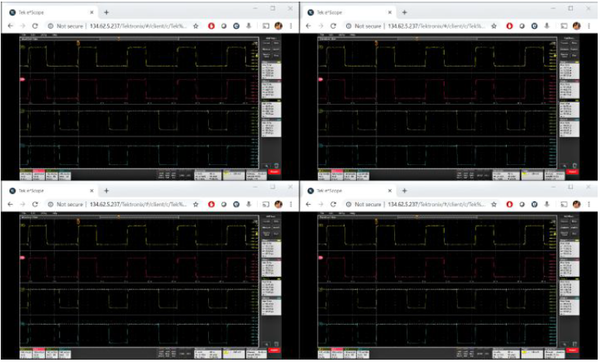
Task: Open a new tab in the lower-right window
Action: [x=404, y=191]
